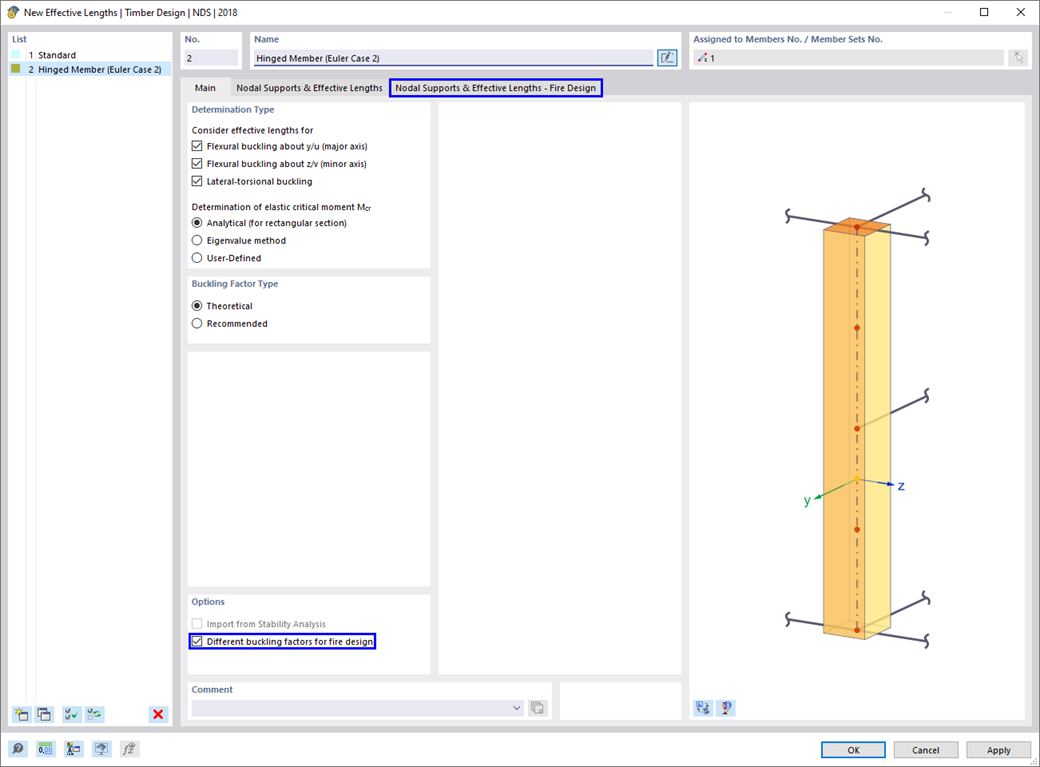Click the new effective length item icon
The width and height of the screenshot is (1040, 767).
click(21, 715)
